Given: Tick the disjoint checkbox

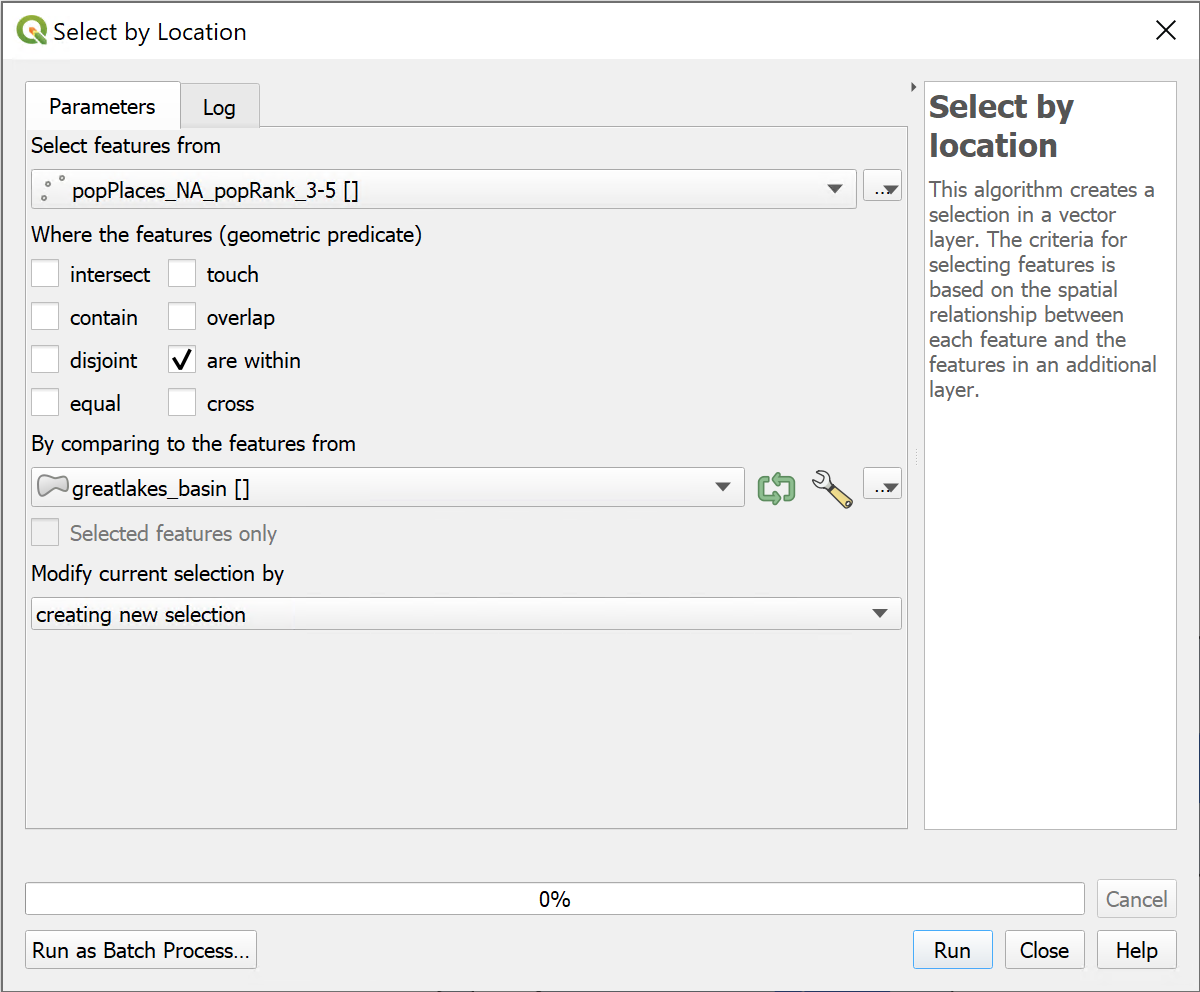Looking at the screenshot, I should point(45,361).
